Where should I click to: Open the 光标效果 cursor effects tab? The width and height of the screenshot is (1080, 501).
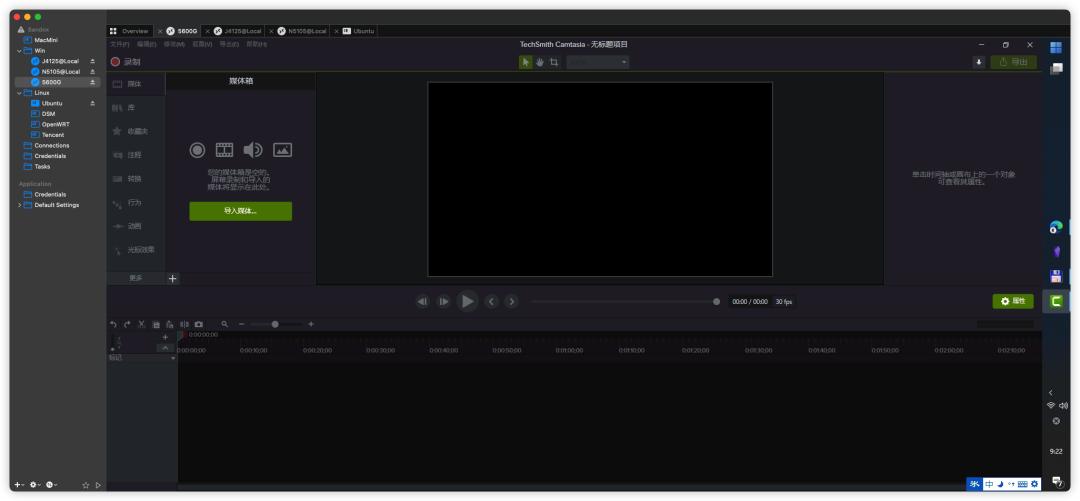(x=136, y=249)
